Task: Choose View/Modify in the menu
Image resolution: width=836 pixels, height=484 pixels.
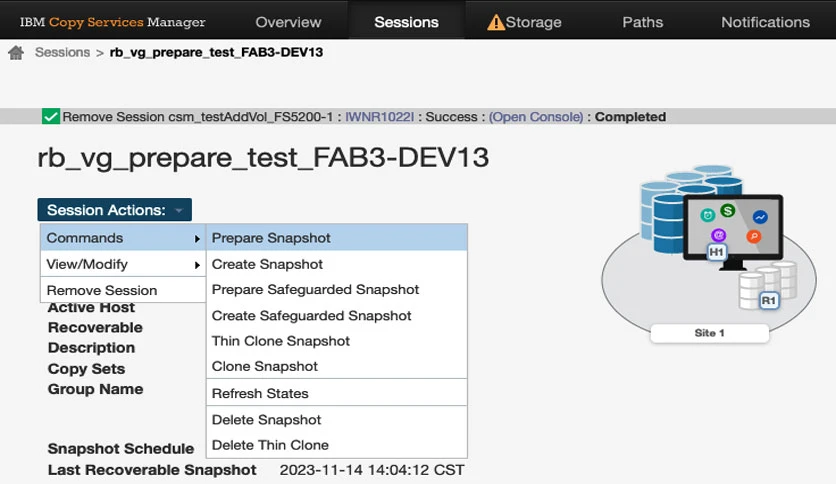Action: coord(123,264)
